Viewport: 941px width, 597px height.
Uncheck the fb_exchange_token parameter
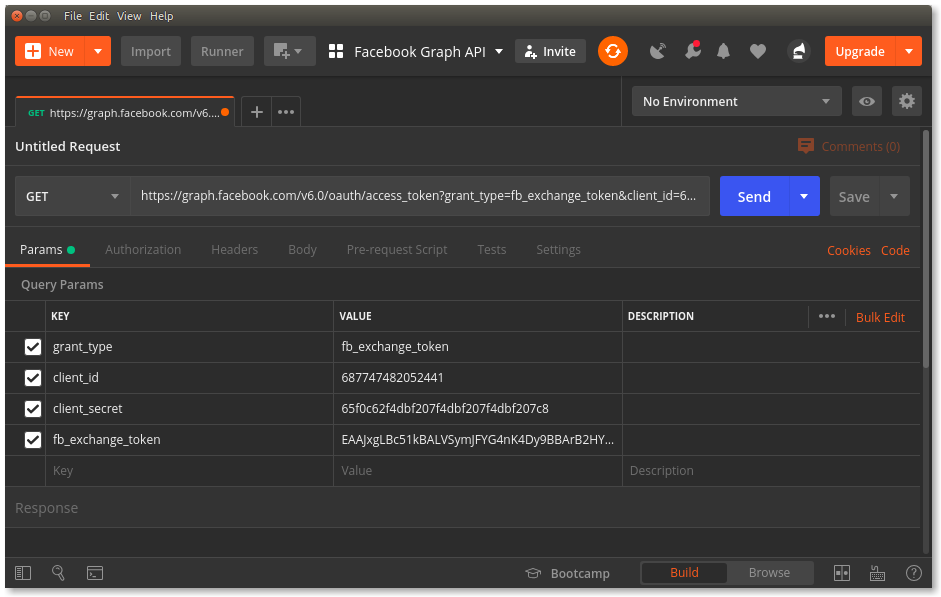tap(33, 440)
